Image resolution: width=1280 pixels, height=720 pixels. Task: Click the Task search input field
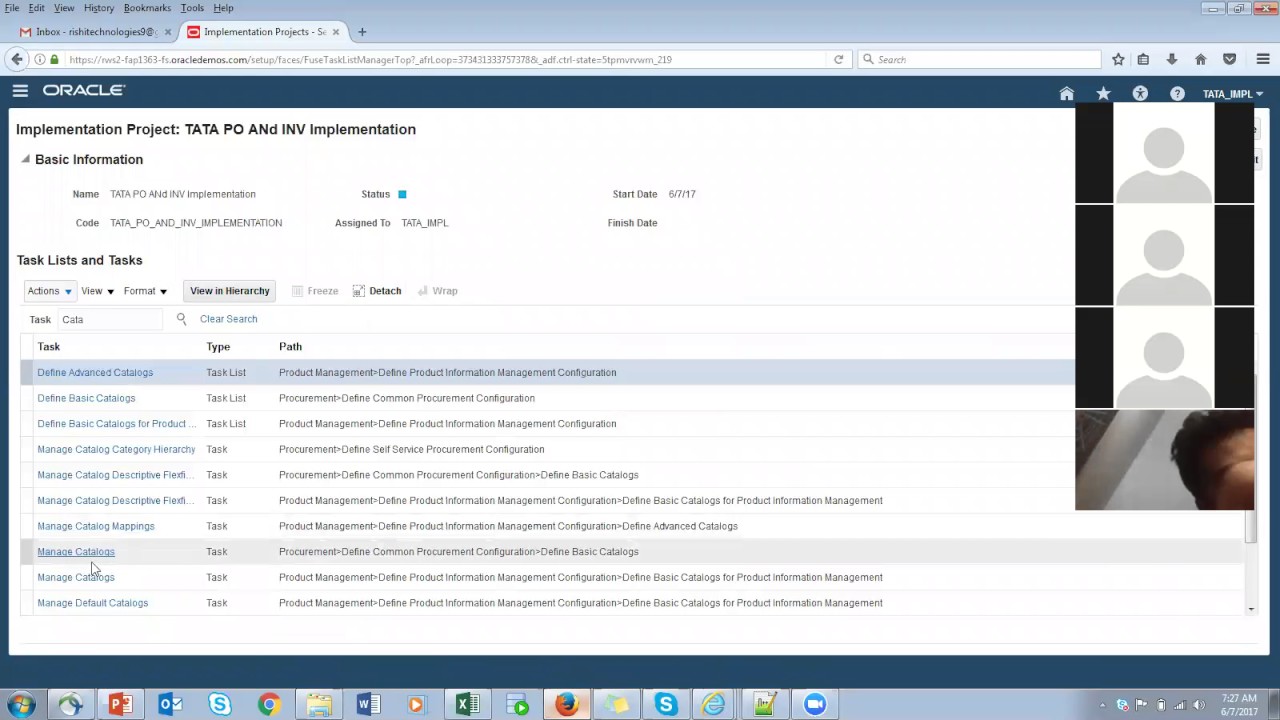tap(110, 319)
